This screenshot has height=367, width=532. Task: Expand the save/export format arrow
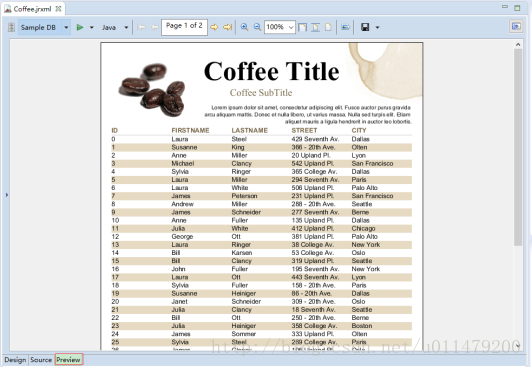(x=377, y=27)
